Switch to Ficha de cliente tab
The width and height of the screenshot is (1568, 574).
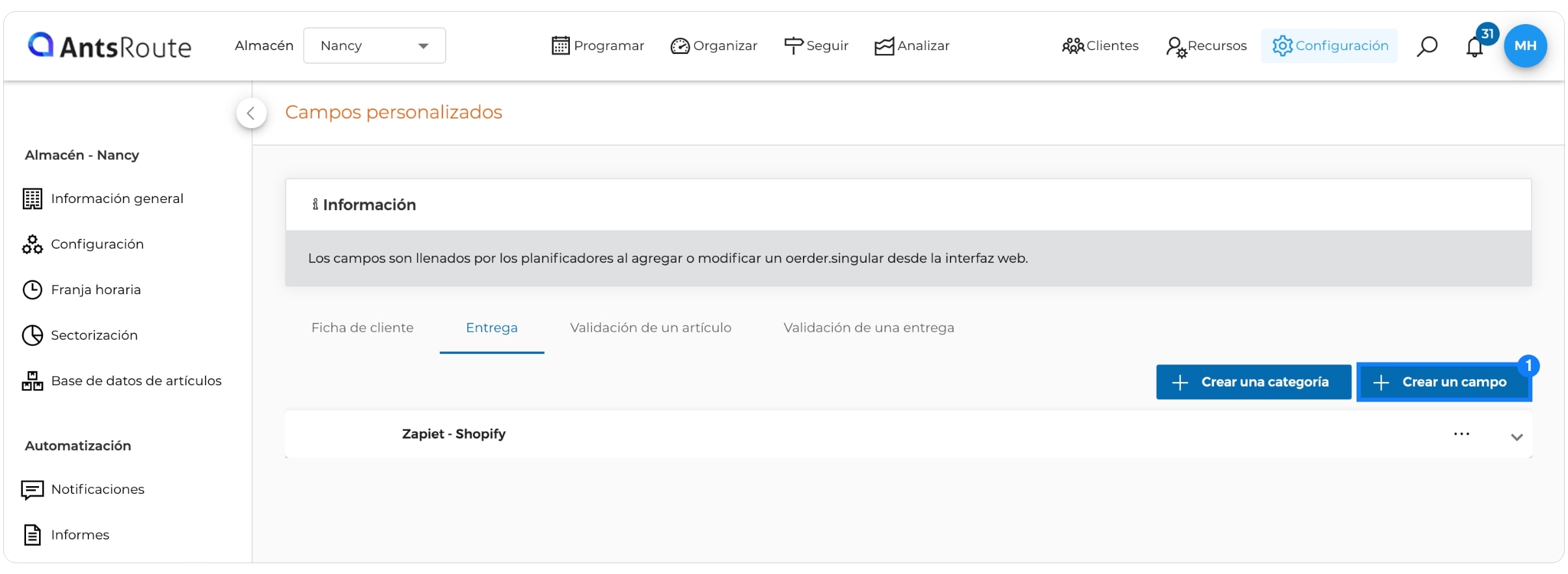coord(362,328)
